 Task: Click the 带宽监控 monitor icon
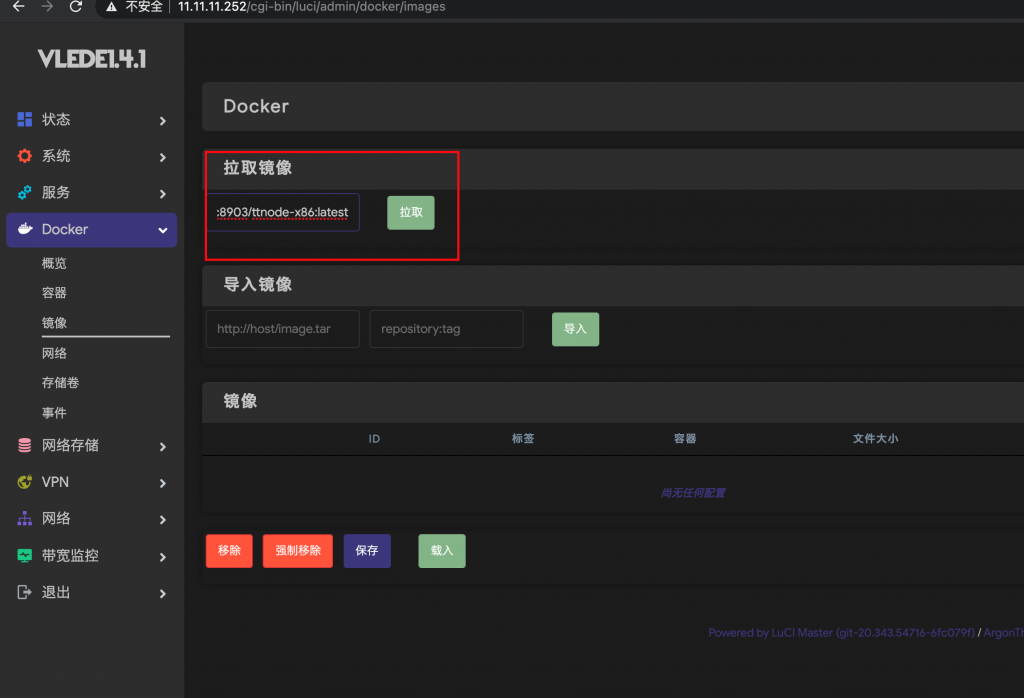(x=25, y=556)
